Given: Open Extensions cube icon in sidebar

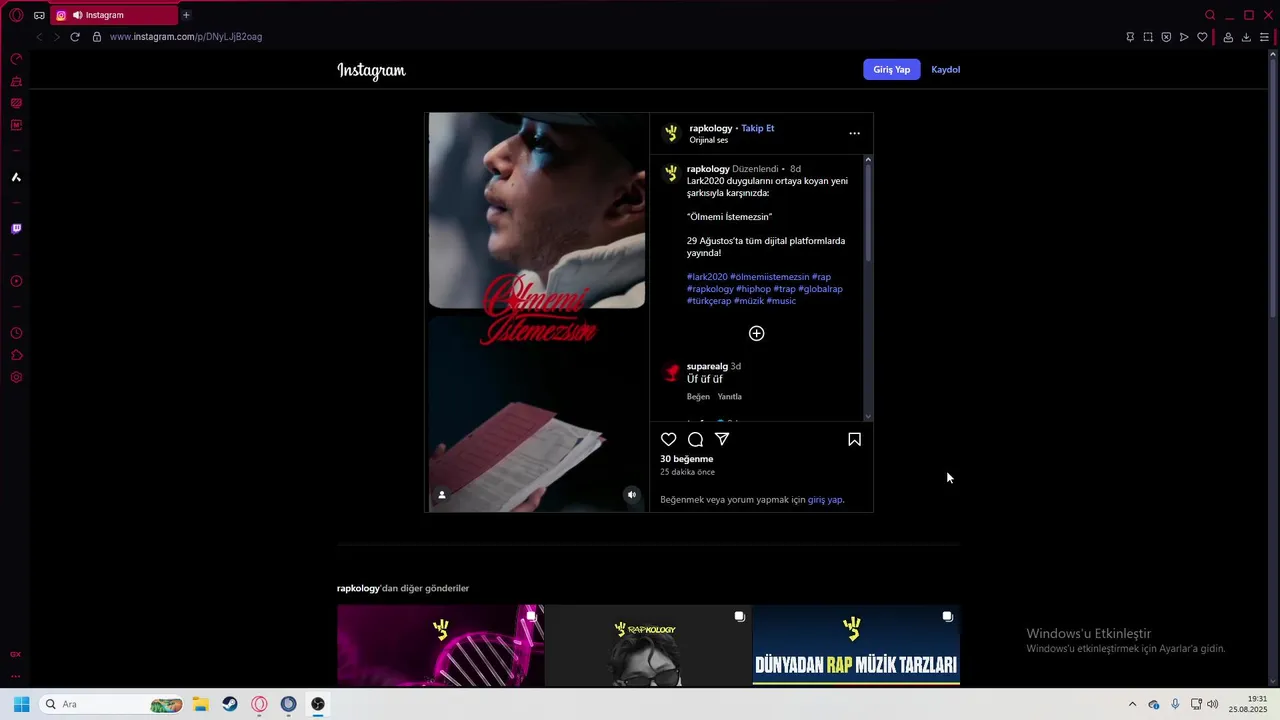Looking at the screenshot, I should point(16,355).
